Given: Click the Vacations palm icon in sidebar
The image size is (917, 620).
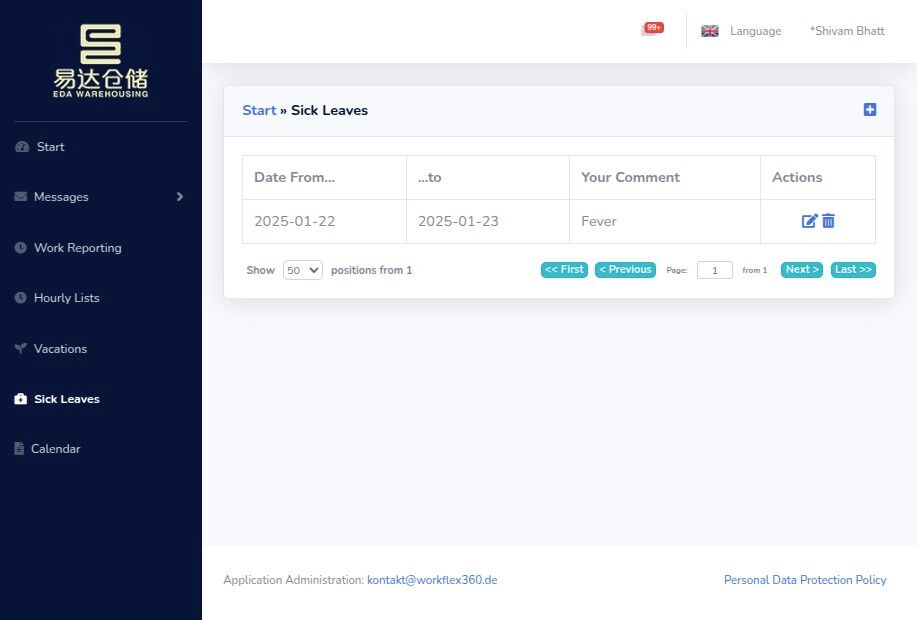Looking at the screenshot, I should point(20,349).
